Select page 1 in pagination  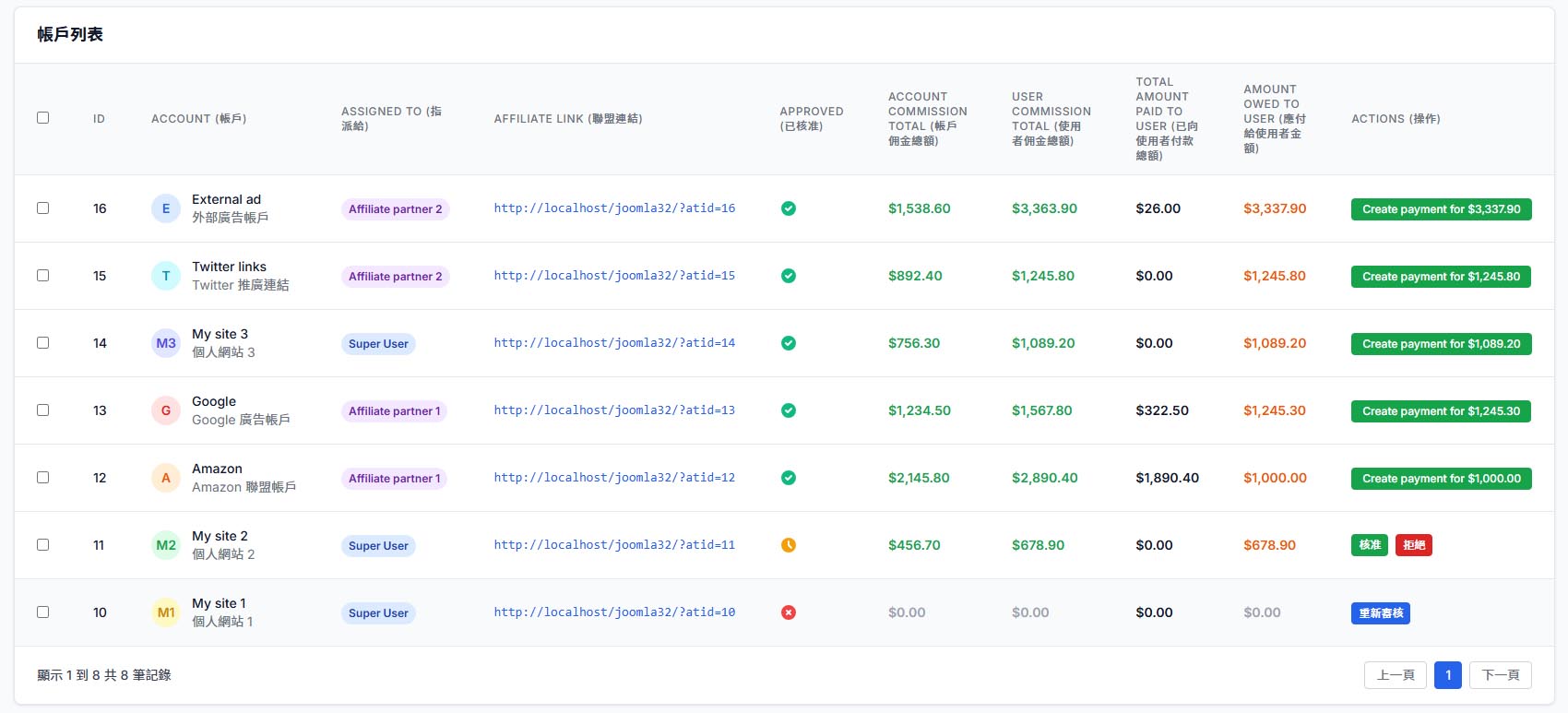[1448, 675]
